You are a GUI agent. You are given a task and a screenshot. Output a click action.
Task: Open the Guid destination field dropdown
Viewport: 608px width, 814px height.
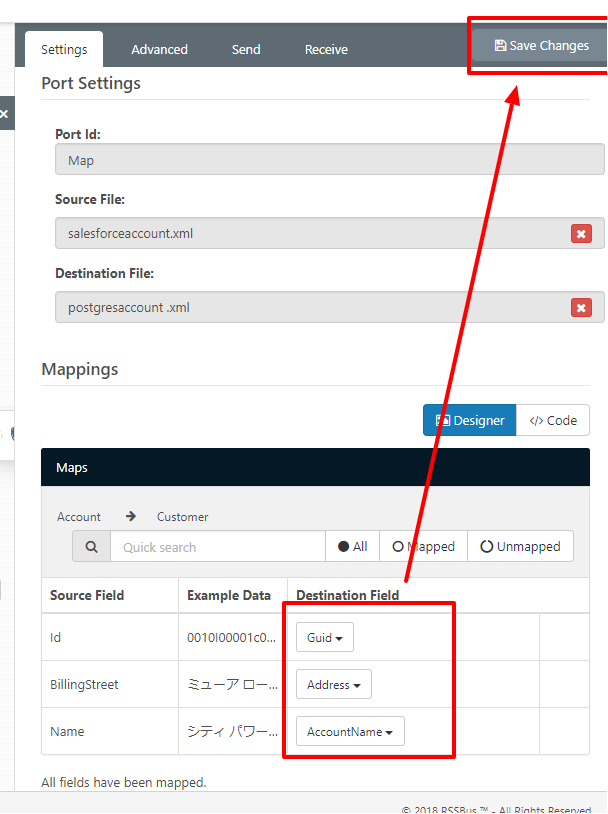(x=325, y=637)
